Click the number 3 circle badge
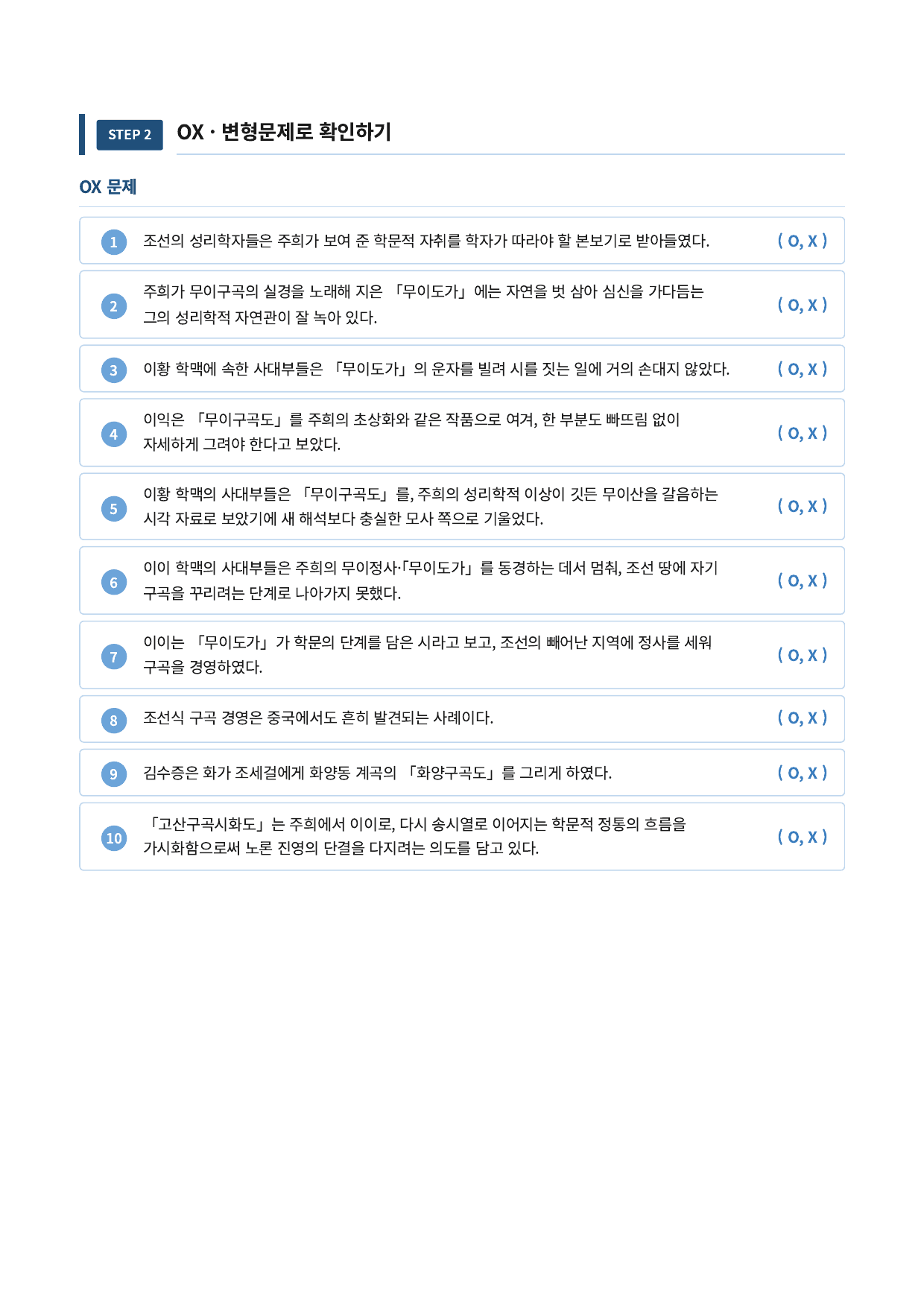Image resolution: width=924 pixels, height=1307 pixels. 114,370
